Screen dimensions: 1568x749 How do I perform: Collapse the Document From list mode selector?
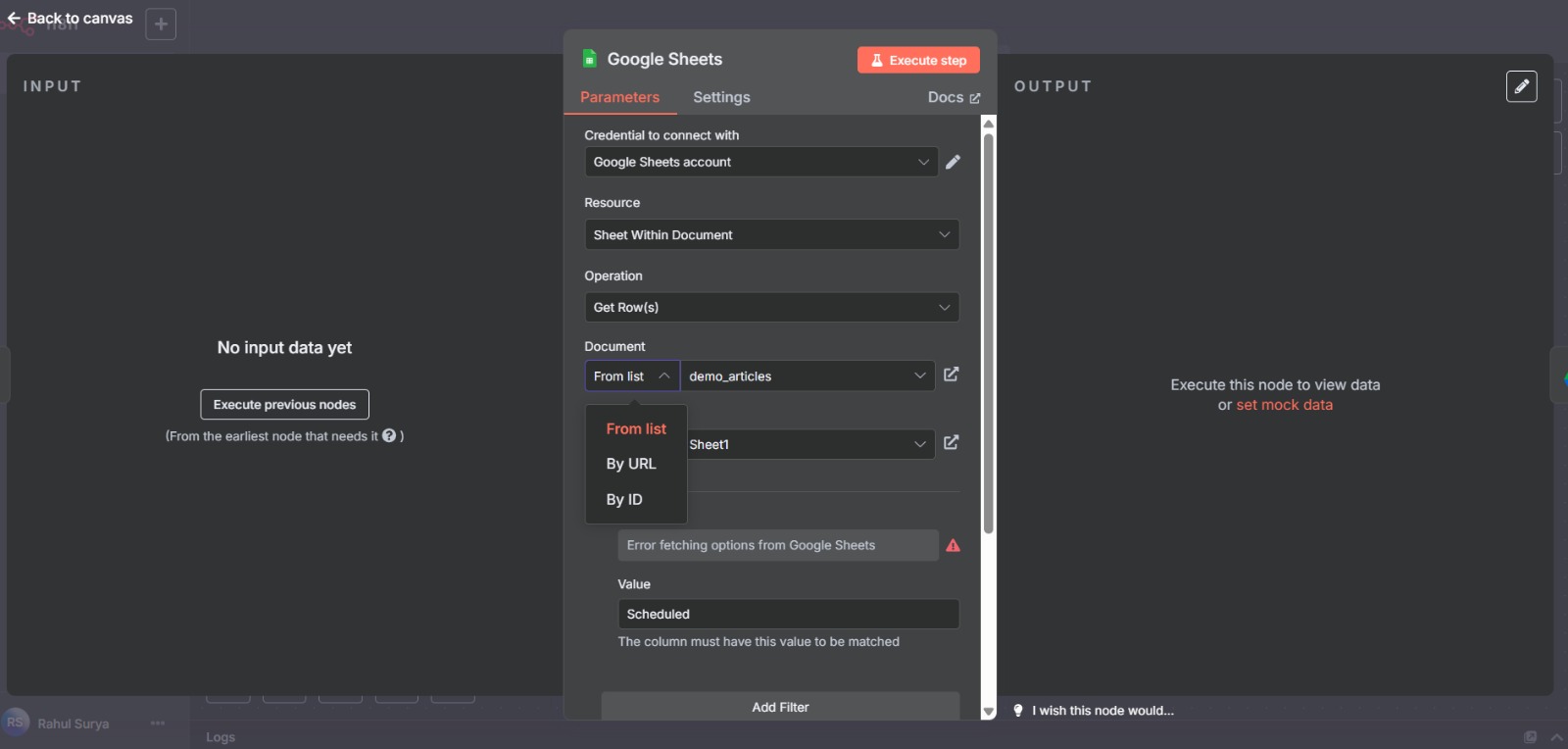(x=632, y=376)
